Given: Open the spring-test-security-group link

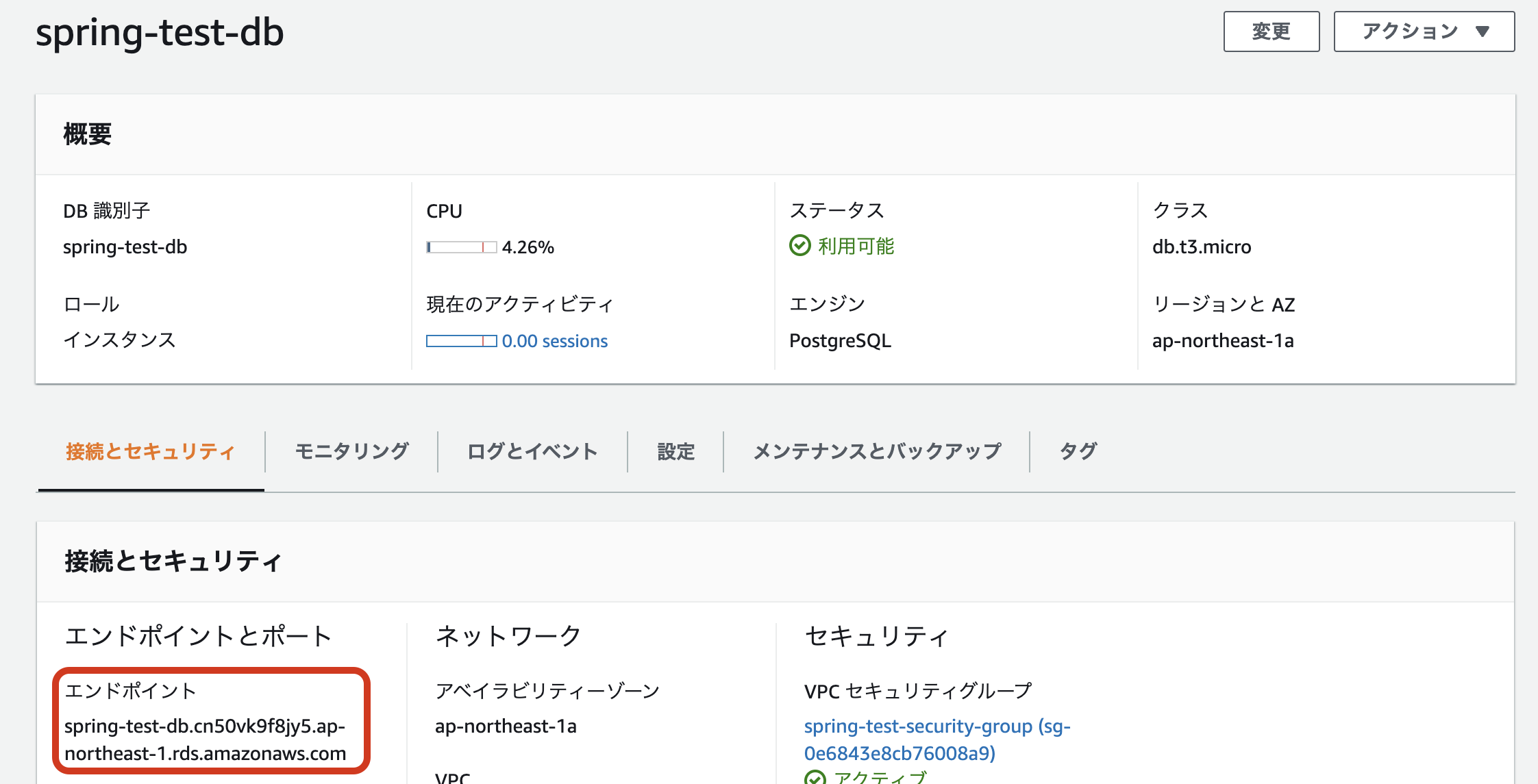Looking at the screenshot, I should (x=937, y=726).
